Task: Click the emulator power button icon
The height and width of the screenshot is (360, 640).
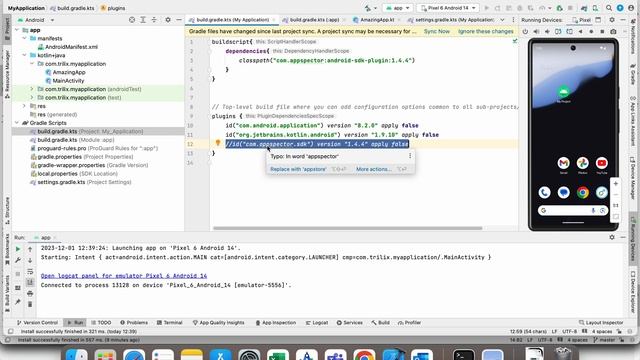Action: pyautogui.click(x=525, y=31)
